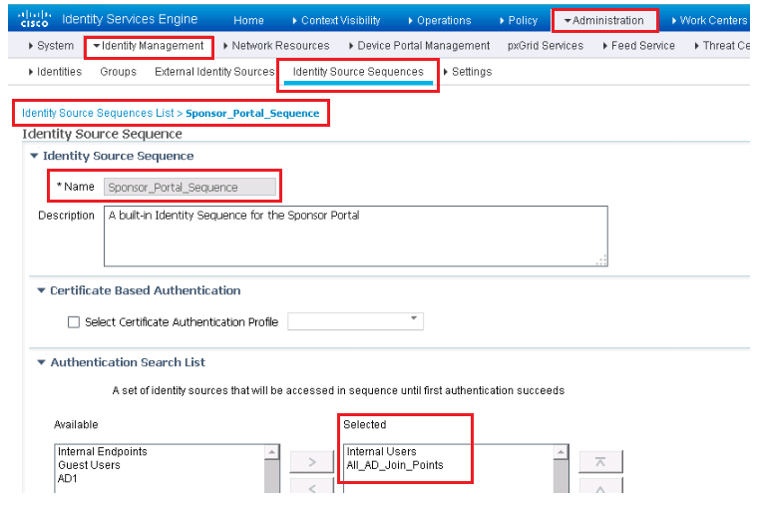Select Guest Users in Available list
Viewport: 759px width, 512px height.
pyautogui.click(x=89, y=465)
